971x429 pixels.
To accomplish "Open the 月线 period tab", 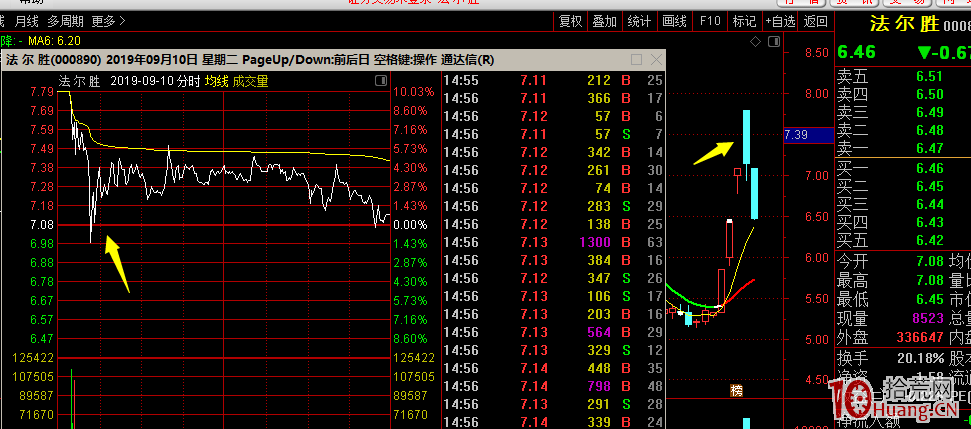I will tap(27, 22).
